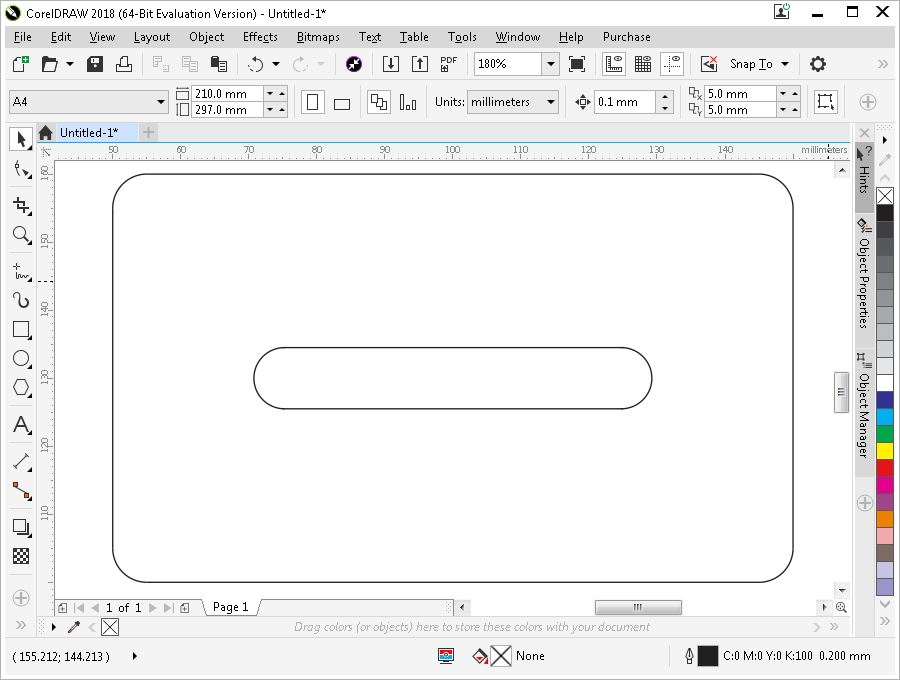Screen dimensions: 900x680
Task: Choose the Rectangle tool
Action: [21, 329]
